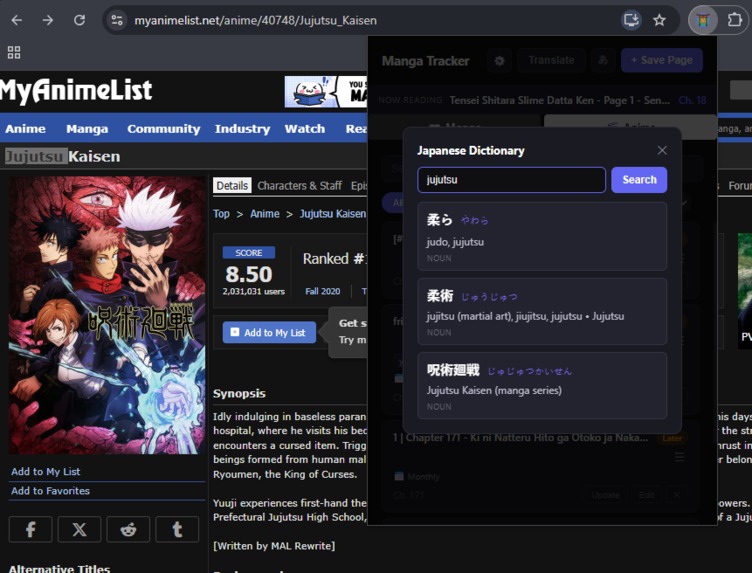The height and width of the screenshot is (573, 752).
Task: Click the あ dictionary icon in Manga Tracker
Action: pos(603,60)
